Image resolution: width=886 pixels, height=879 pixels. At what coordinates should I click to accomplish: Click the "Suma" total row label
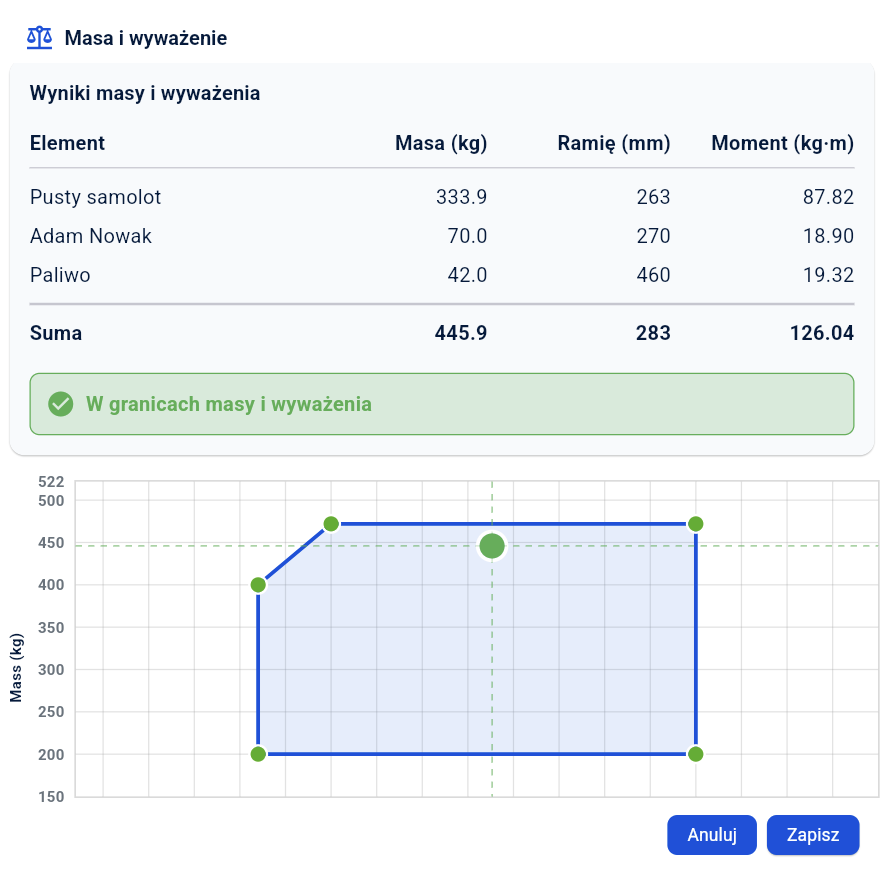[x=56, y=333]
